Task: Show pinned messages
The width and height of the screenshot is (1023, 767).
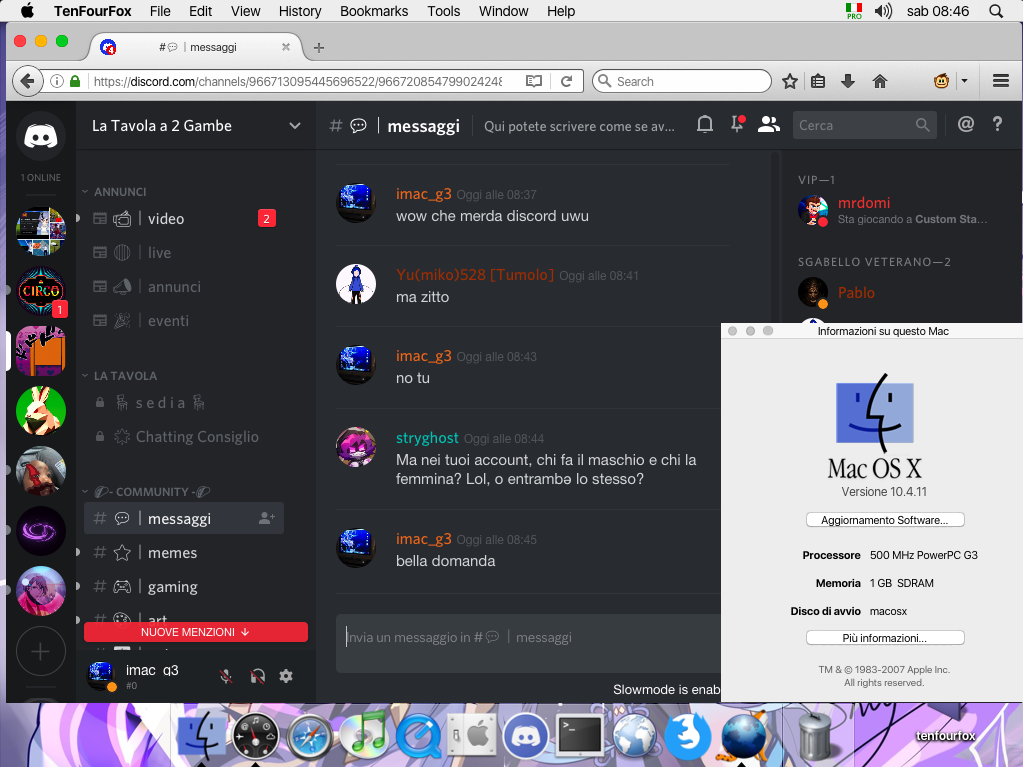Action: point(737,125)
